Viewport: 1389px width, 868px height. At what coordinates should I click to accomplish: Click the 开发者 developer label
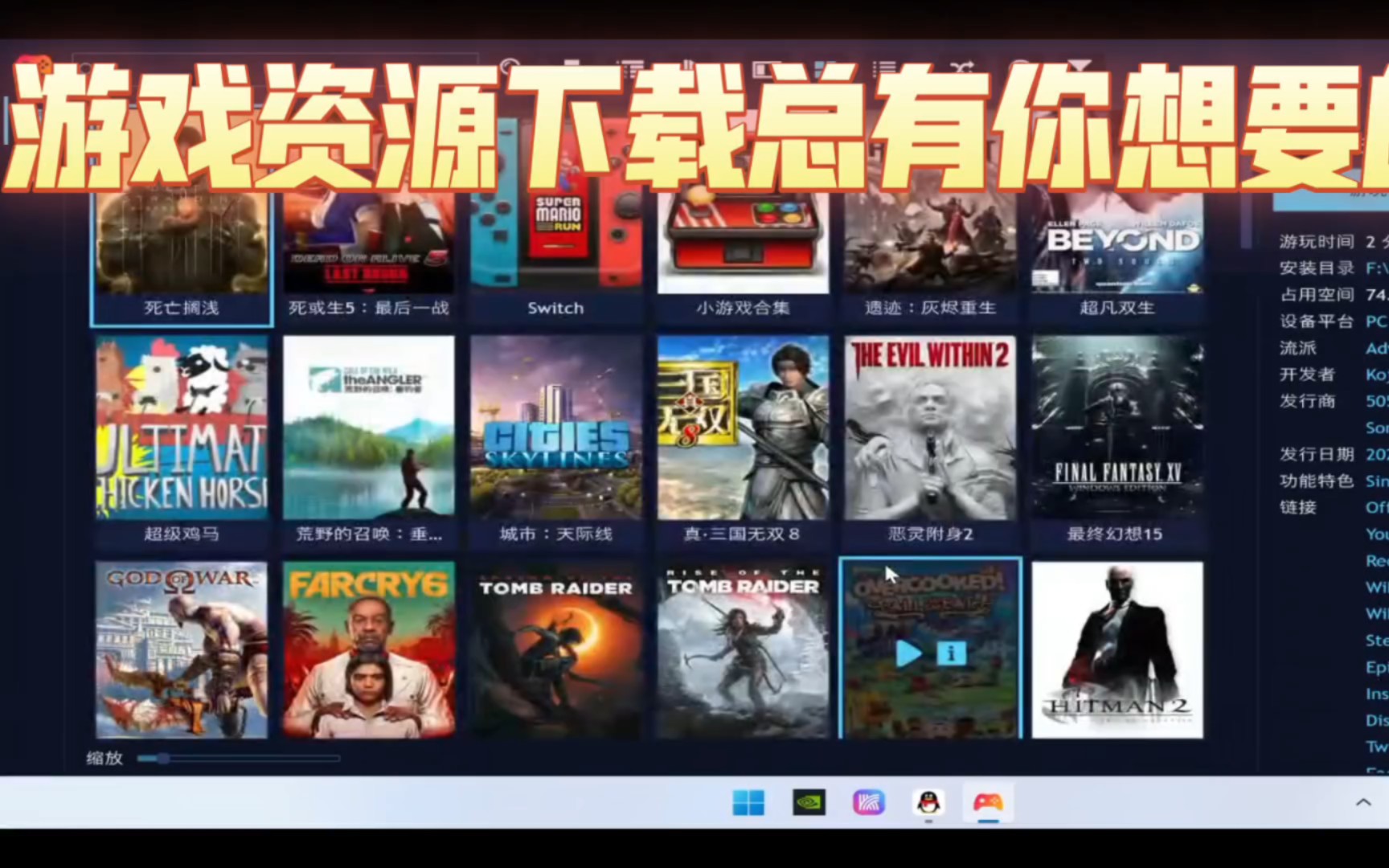tap(1307, 374)
